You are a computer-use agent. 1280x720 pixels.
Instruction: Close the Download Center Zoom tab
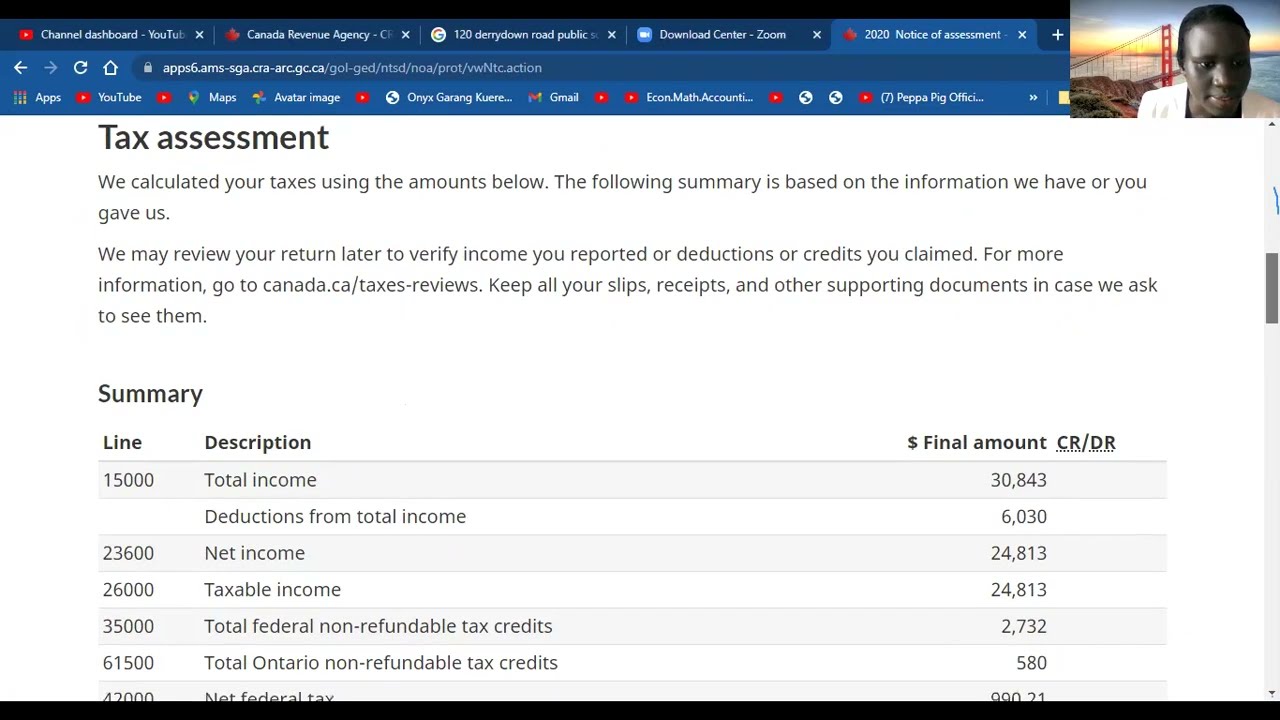(x=817, y=34)
